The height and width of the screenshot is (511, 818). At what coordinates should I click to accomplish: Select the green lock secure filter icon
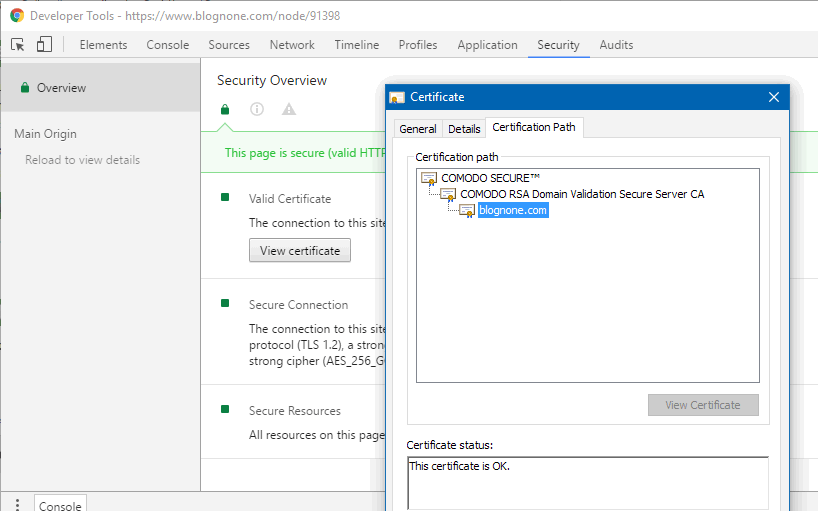(x=225, y=109)
